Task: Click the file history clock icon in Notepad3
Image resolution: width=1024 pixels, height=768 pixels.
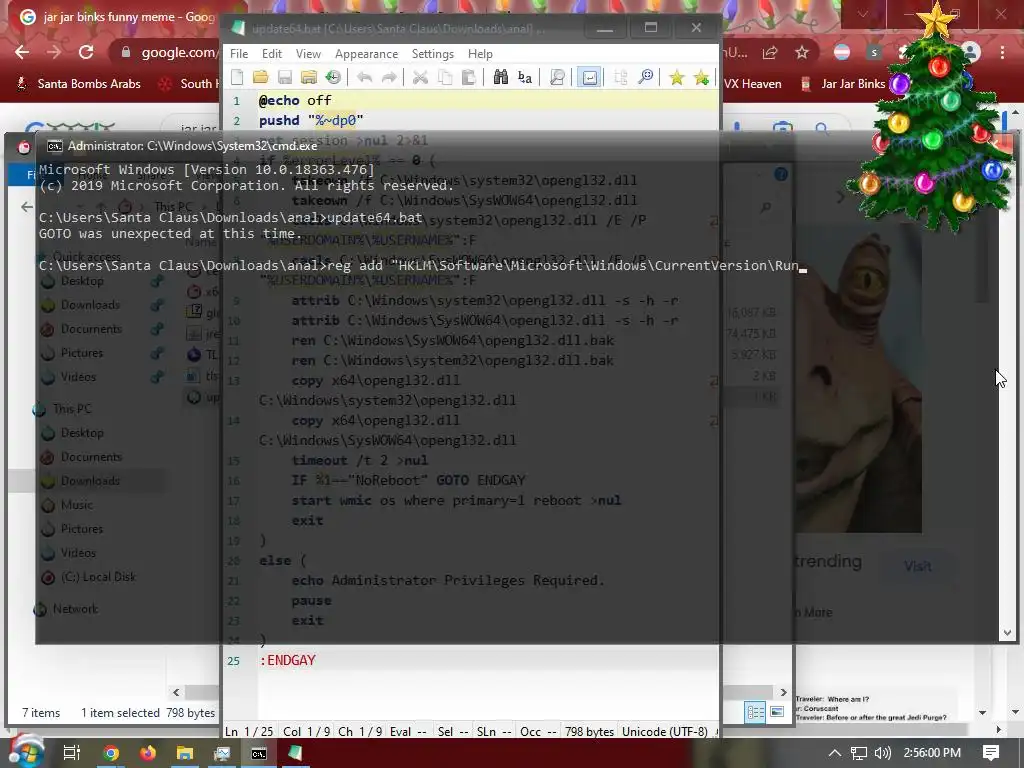Action: (x=333, y=78)
